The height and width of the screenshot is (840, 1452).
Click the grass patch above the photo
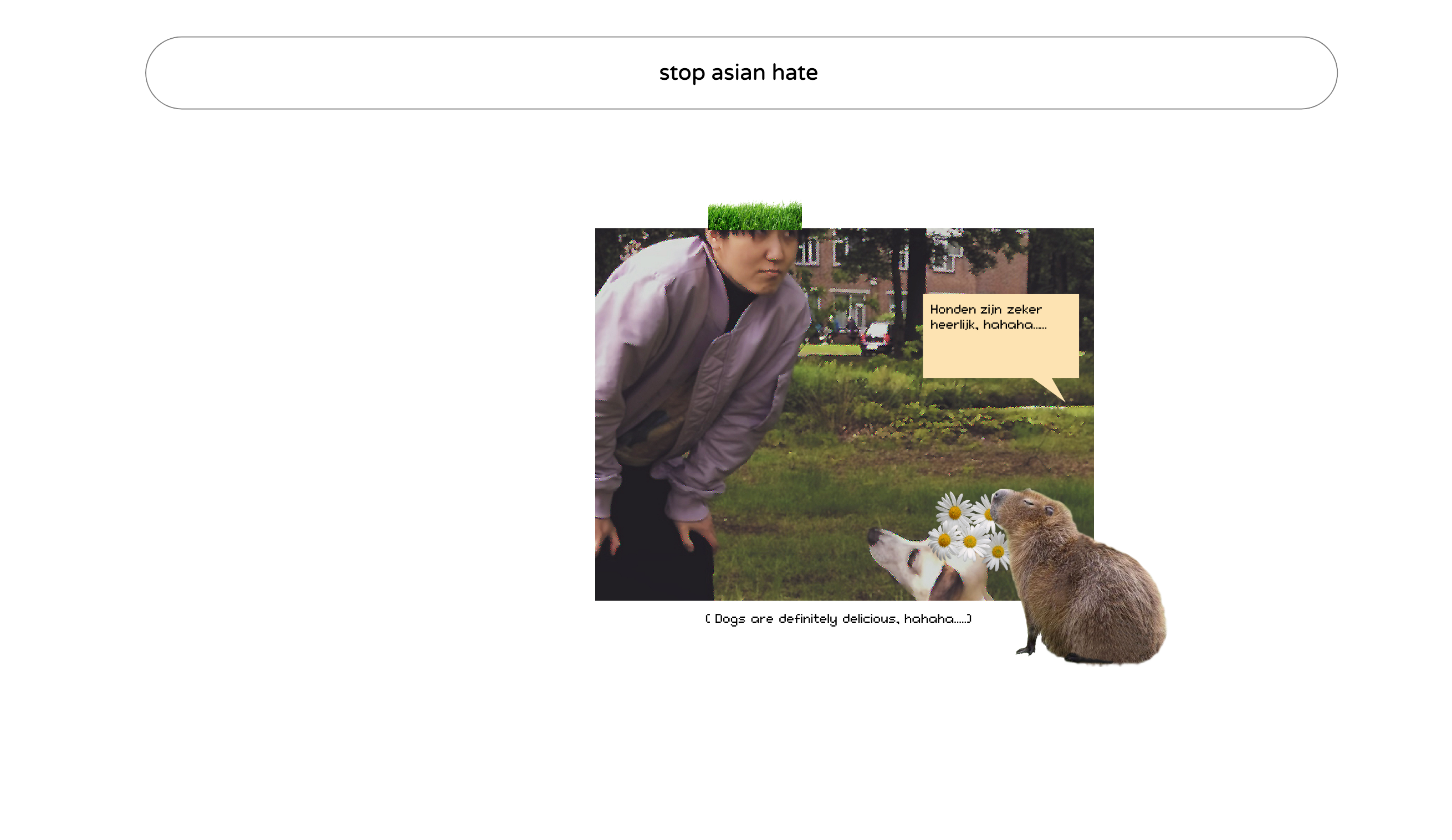point(755,217)
